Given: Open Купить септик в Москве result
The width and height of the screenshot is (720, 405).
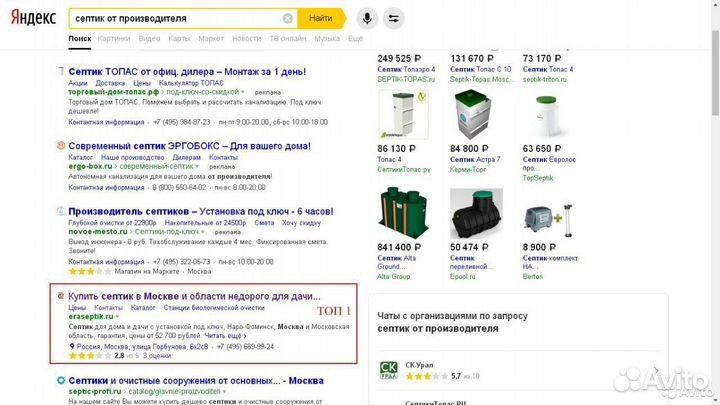Looking at the screenshot, I should click(x=194, y=296).
